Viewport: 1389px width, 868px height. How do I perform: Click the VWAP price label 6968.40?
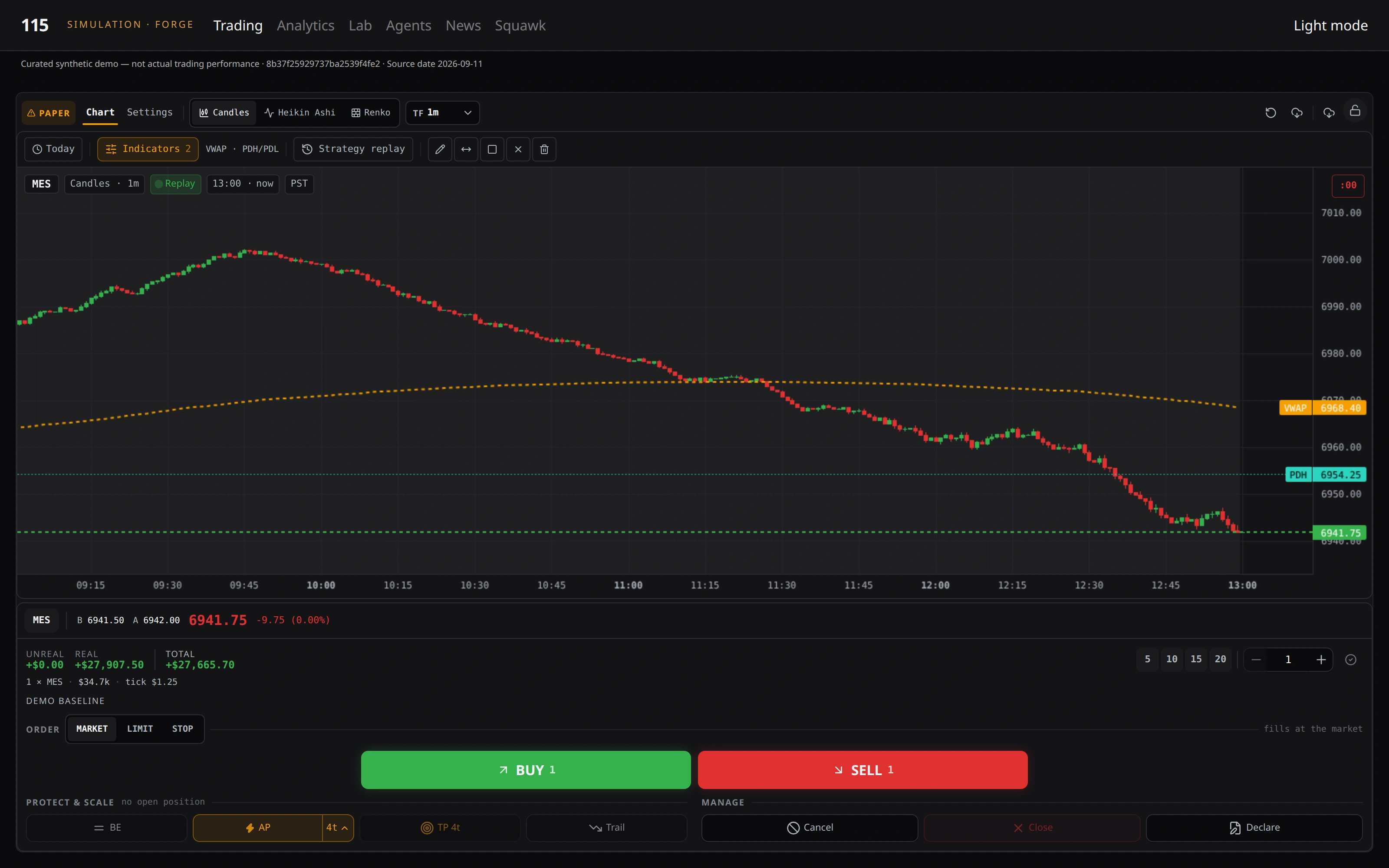1340,408
